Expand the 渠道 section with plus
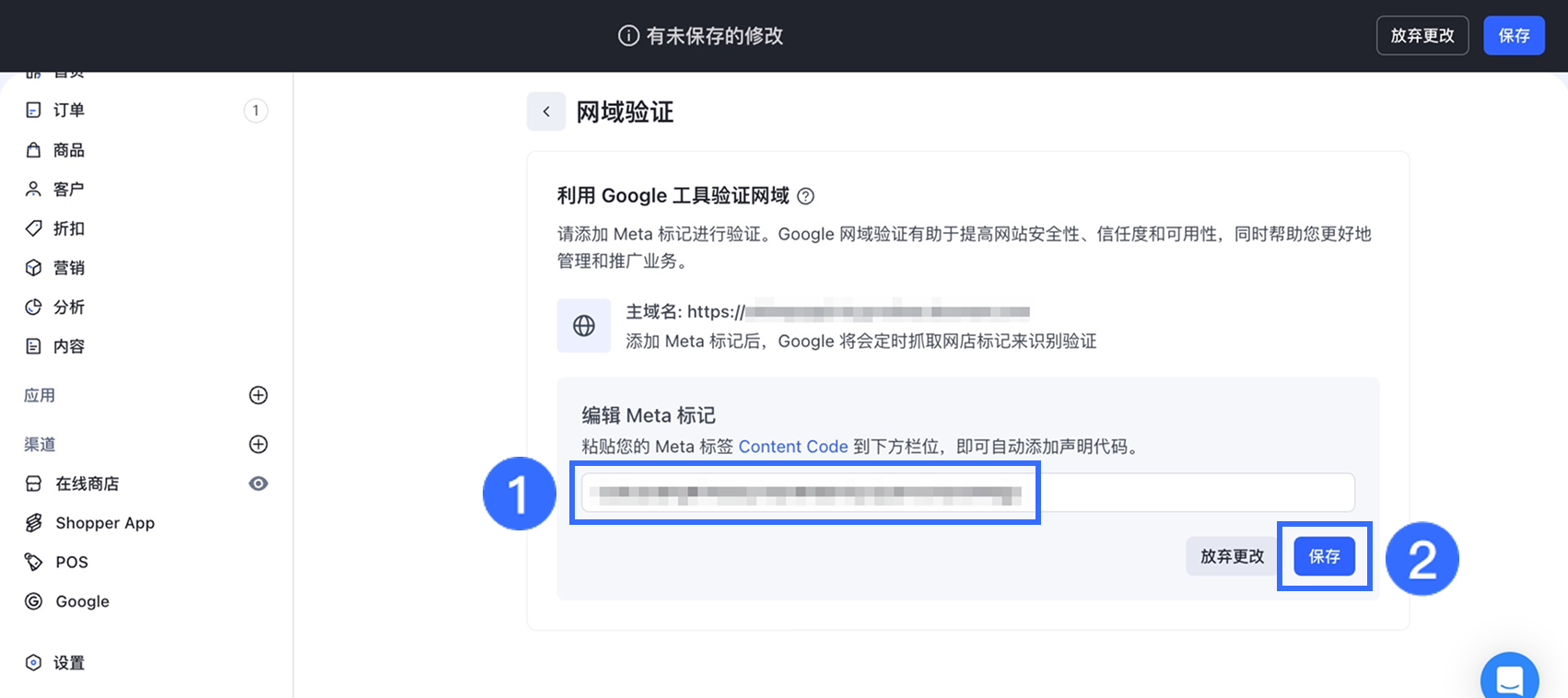 (x=259, y=444)
